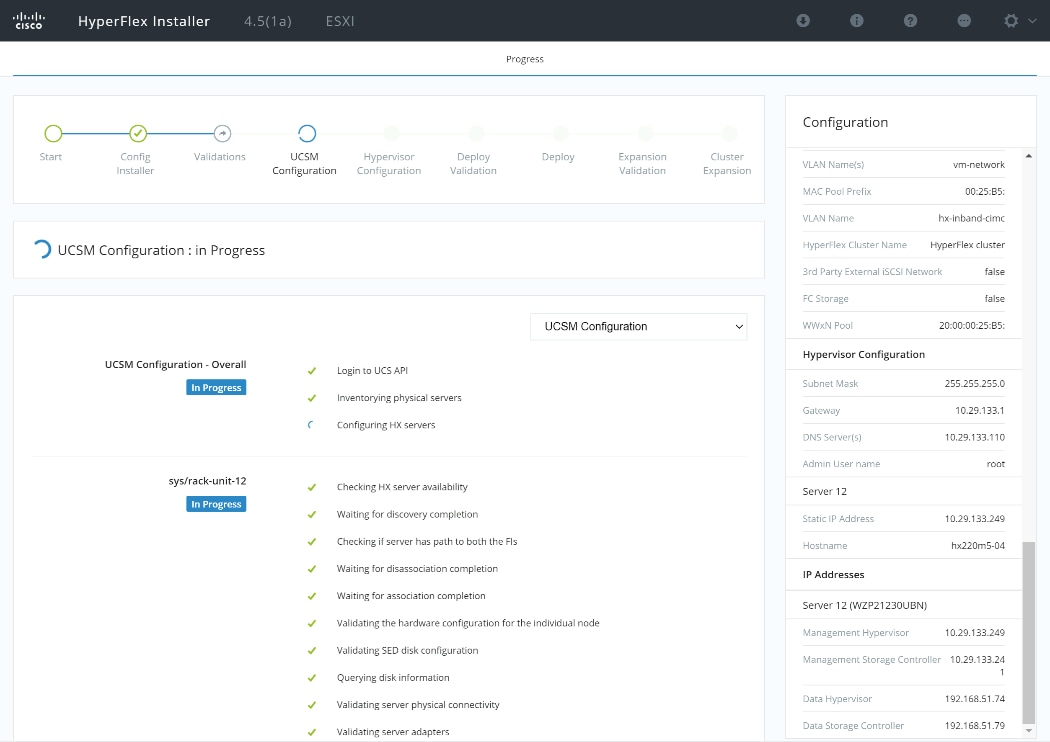This screenshot has width=1050, height=742.
Task: Click the WWxN Pool value
Action: [972, 325]
